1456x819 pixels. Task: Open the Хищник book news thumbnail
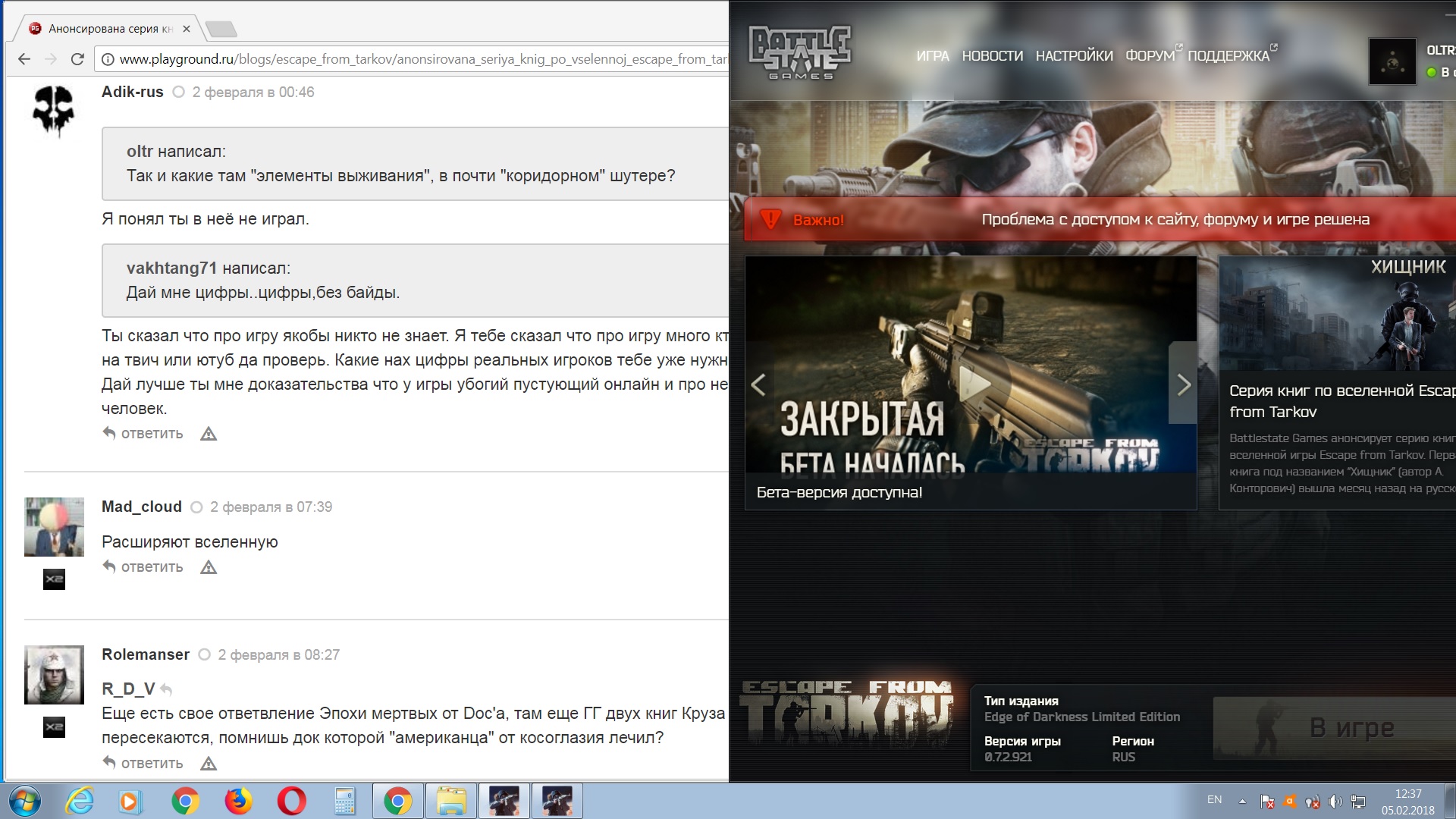click(1337, 315)
